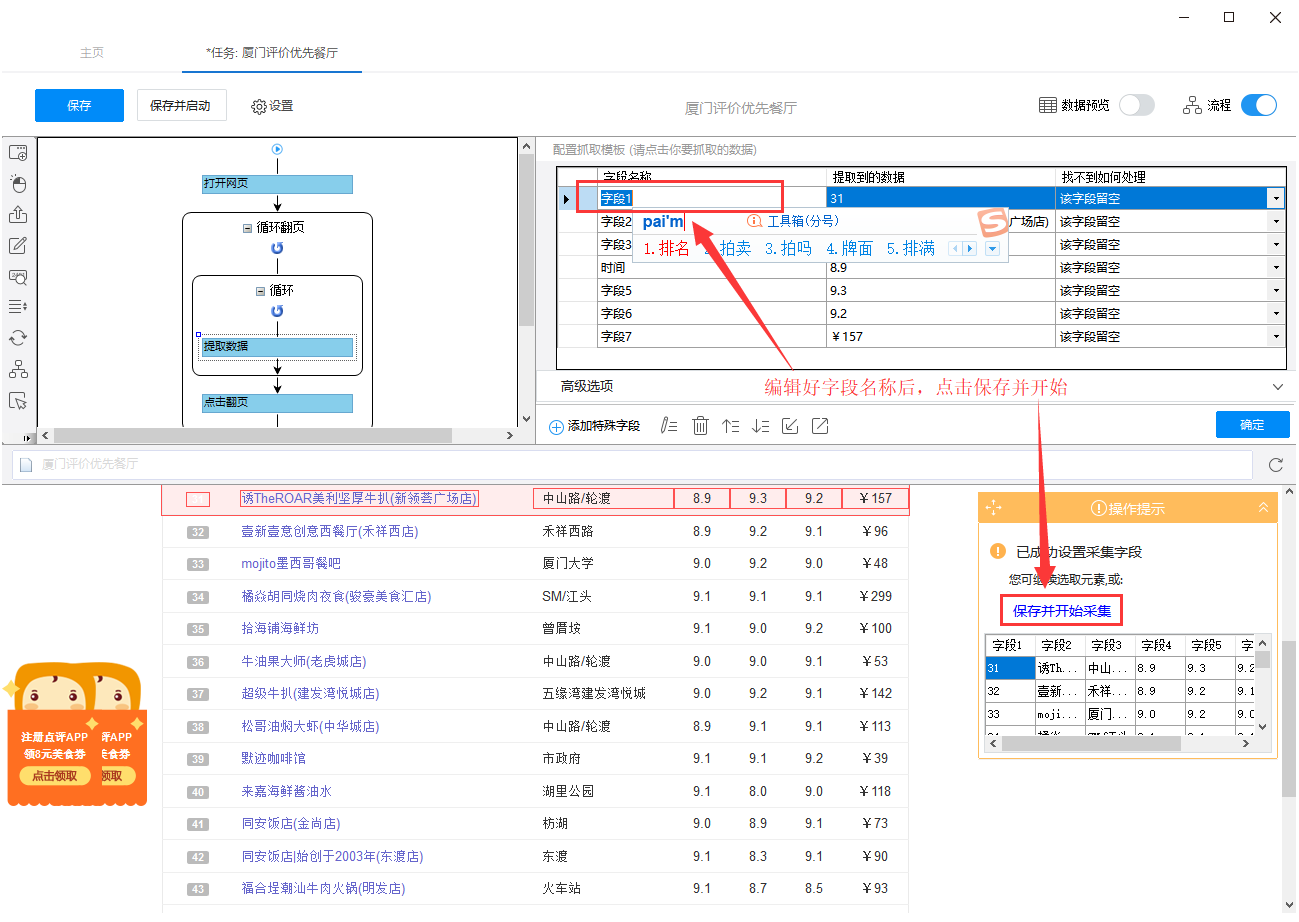1299x922 pixels.
Task: Reload page with the refresh icon
Action: coord(1275,465)
